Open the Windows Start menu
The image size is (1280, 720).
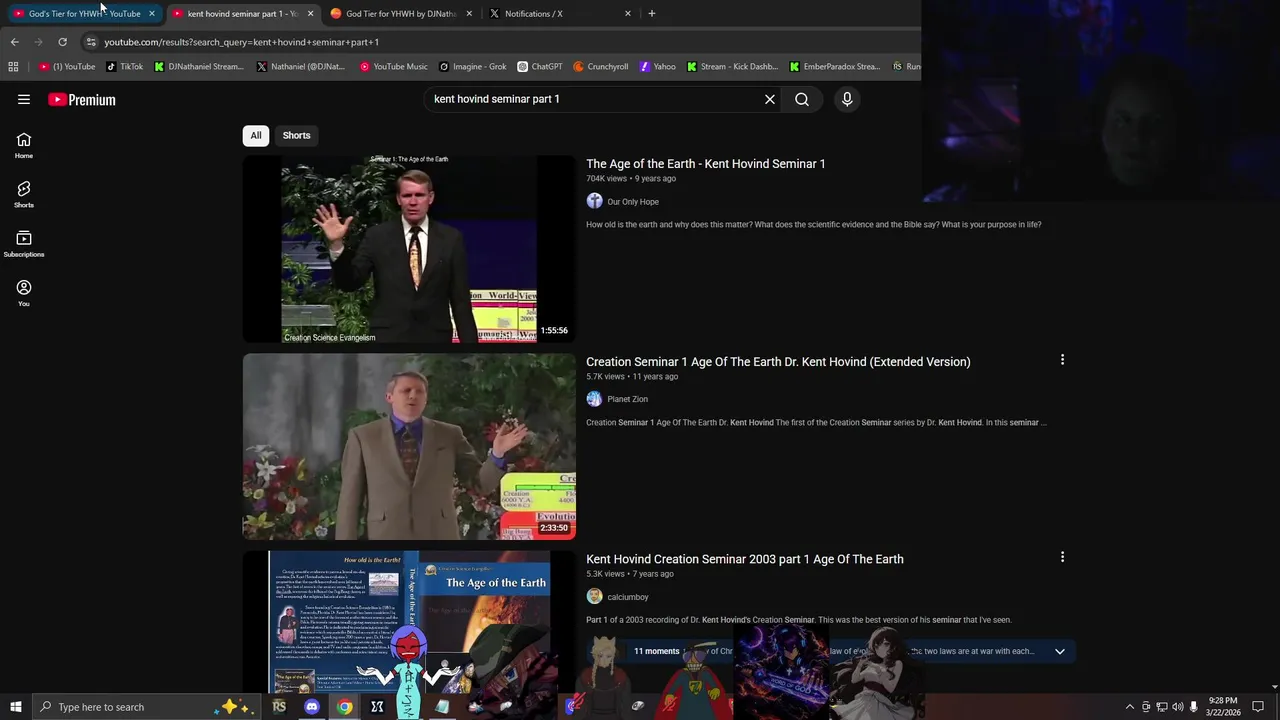[x=15, y=707]
